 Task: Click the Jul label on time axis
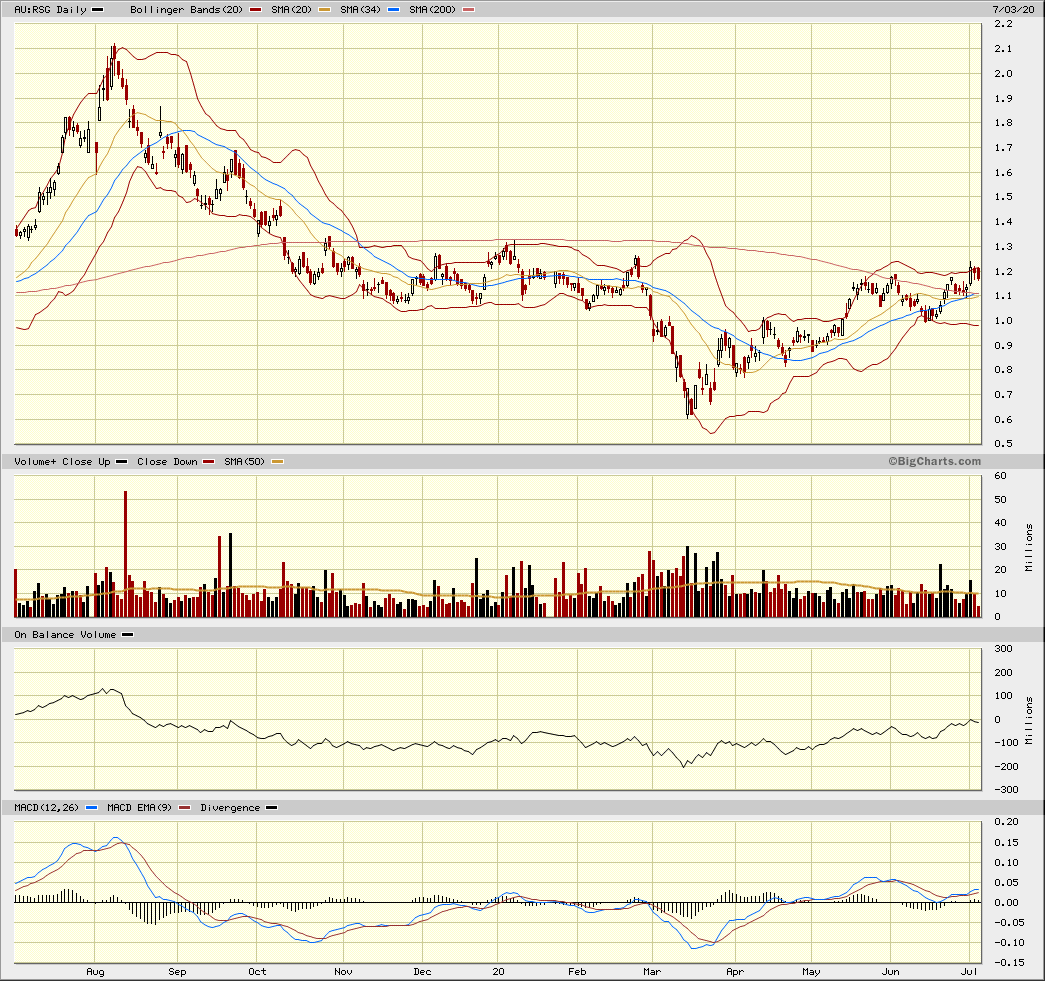[x=970, y=972]
